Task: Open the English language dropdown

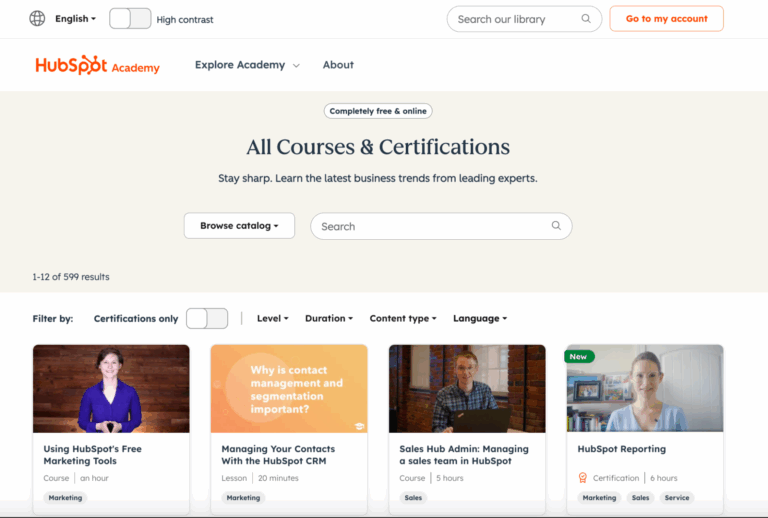Action: click(76, 18)
